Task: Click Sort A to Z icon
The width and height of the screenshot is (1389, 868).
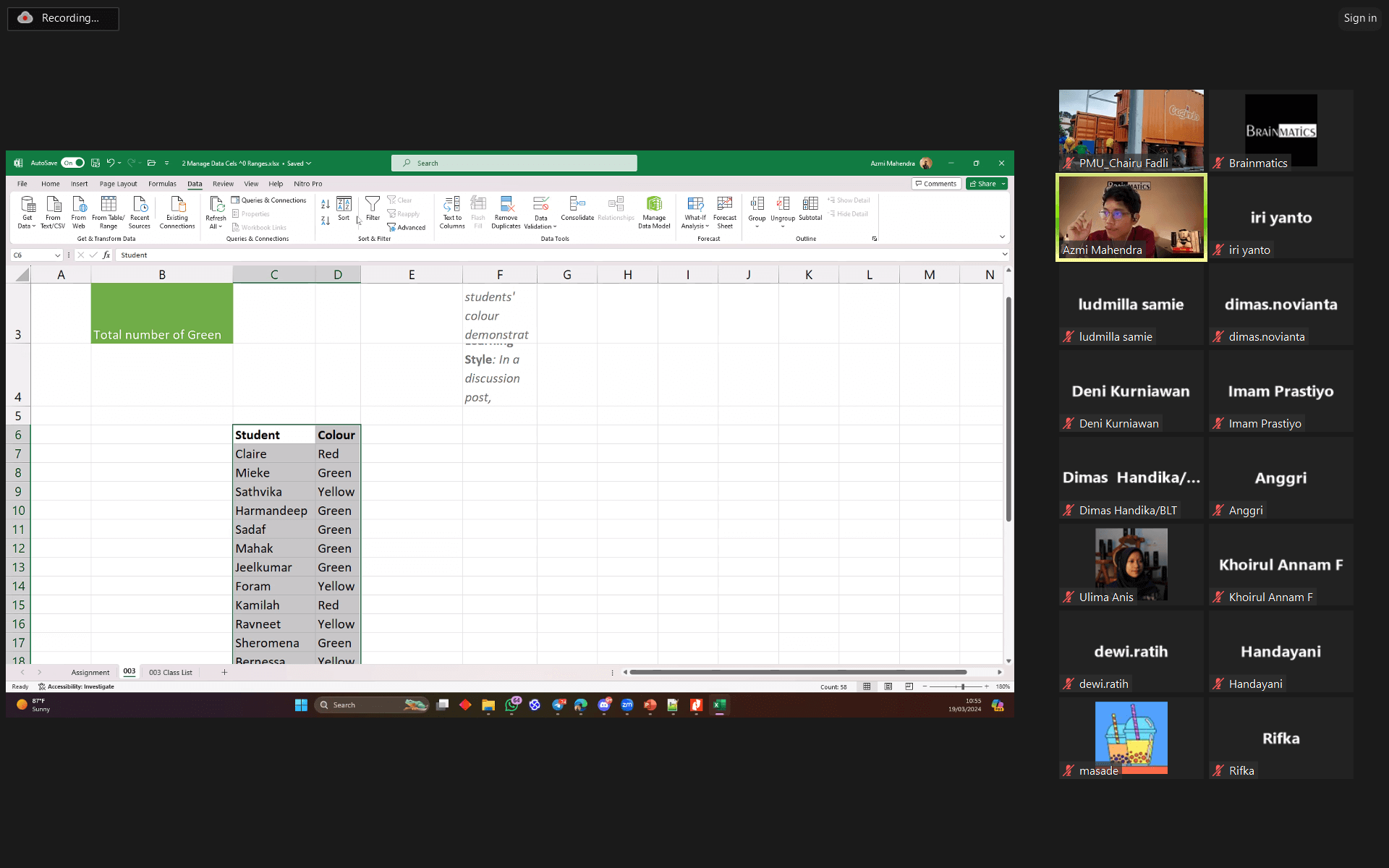Action: click(326, 204)
